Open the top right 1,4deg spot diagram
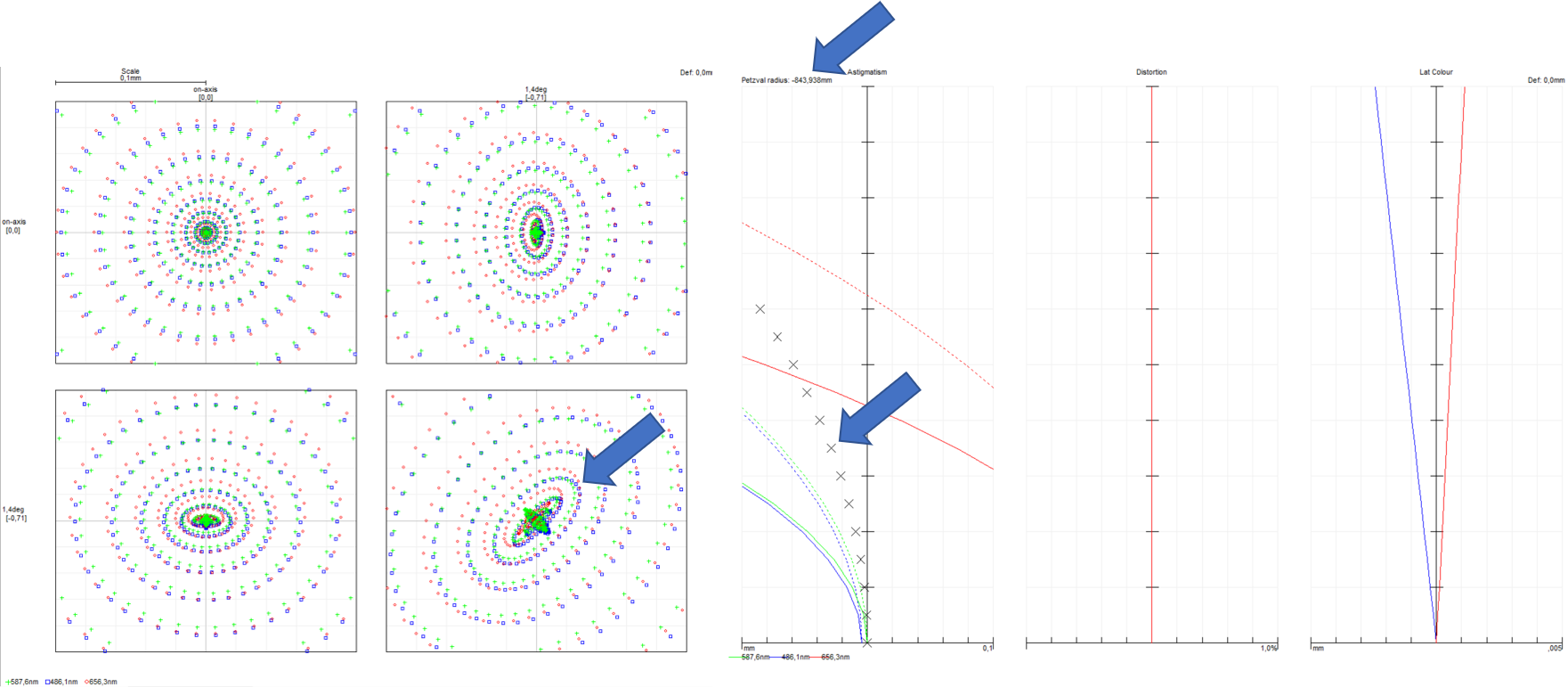 point(536,233)
